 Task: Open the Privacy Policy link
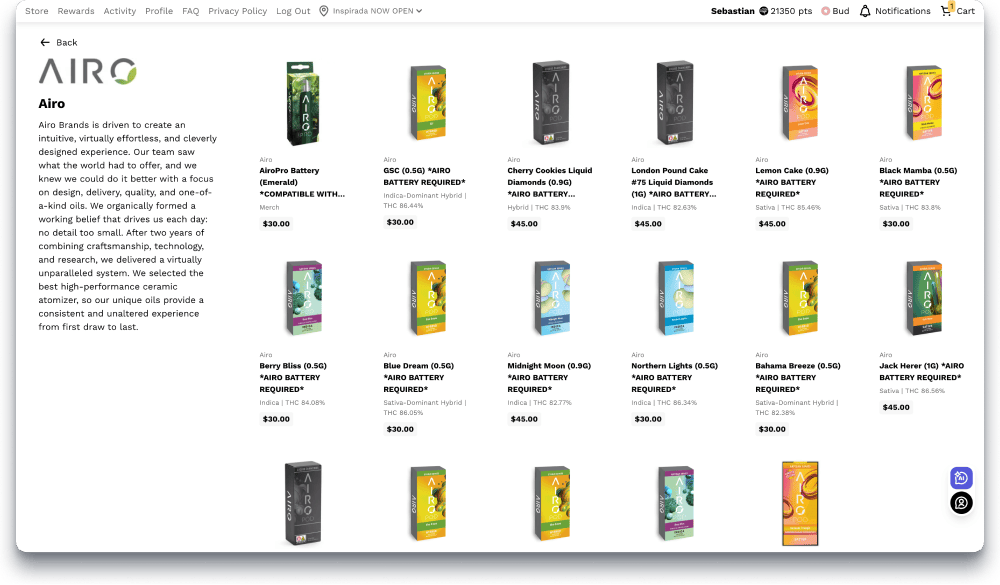coord(237,11)
